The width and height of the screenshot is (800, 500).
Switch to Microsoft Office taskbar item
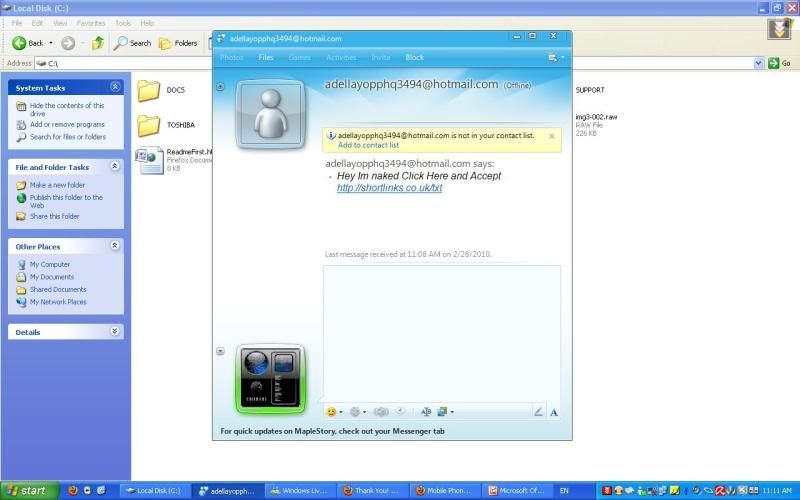pos(517,491)
